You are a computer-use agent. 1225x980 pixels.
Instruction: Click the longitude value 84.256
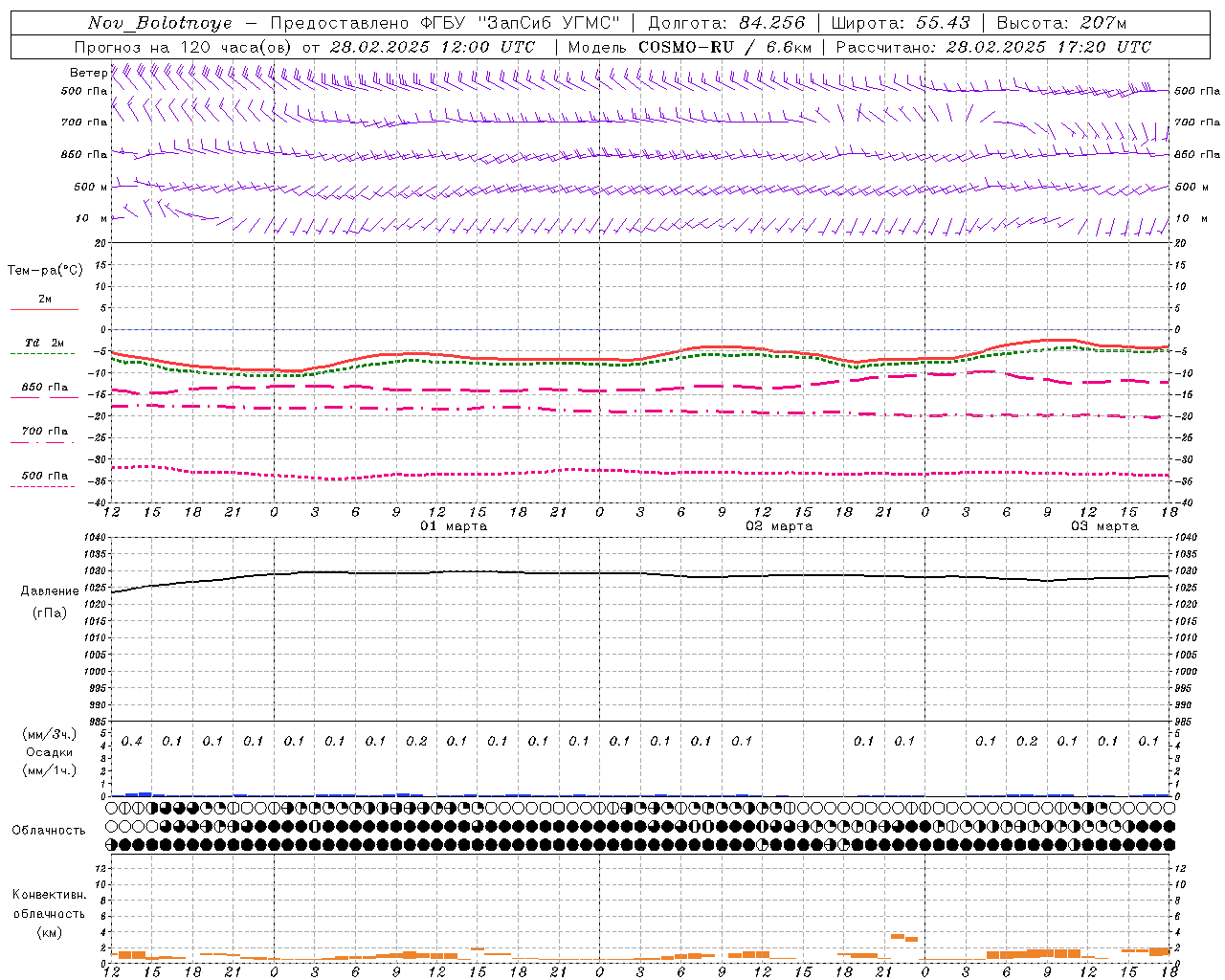pos(773,23)
